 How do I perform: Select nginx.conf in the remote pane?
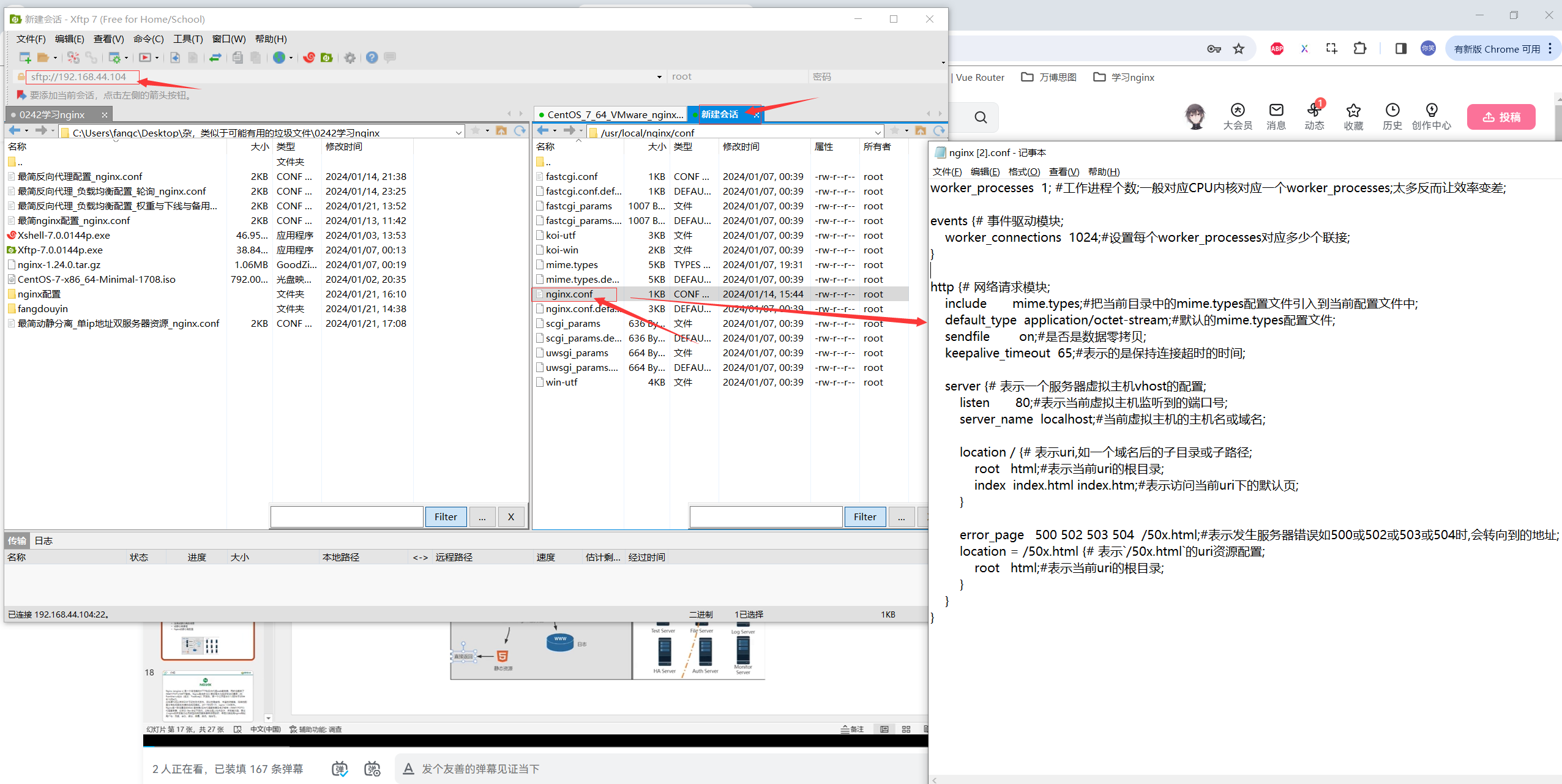click(569, 294)
